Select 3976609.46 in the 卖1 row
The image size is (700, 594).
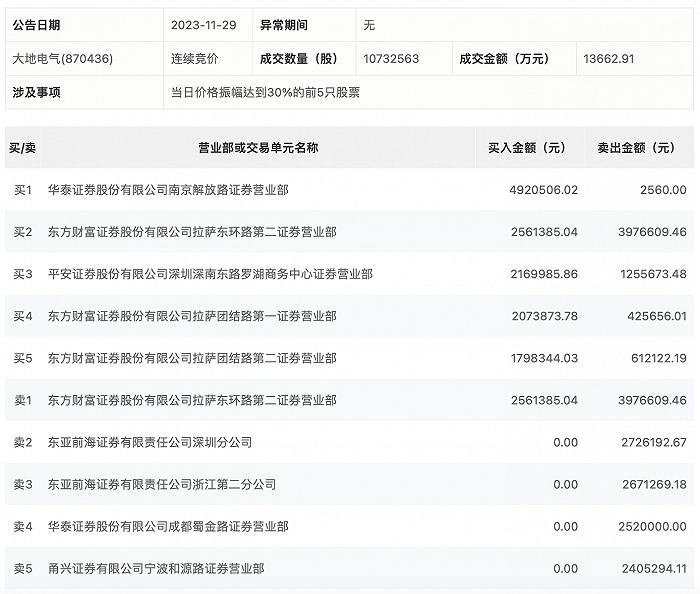click(x=652, y=400)
